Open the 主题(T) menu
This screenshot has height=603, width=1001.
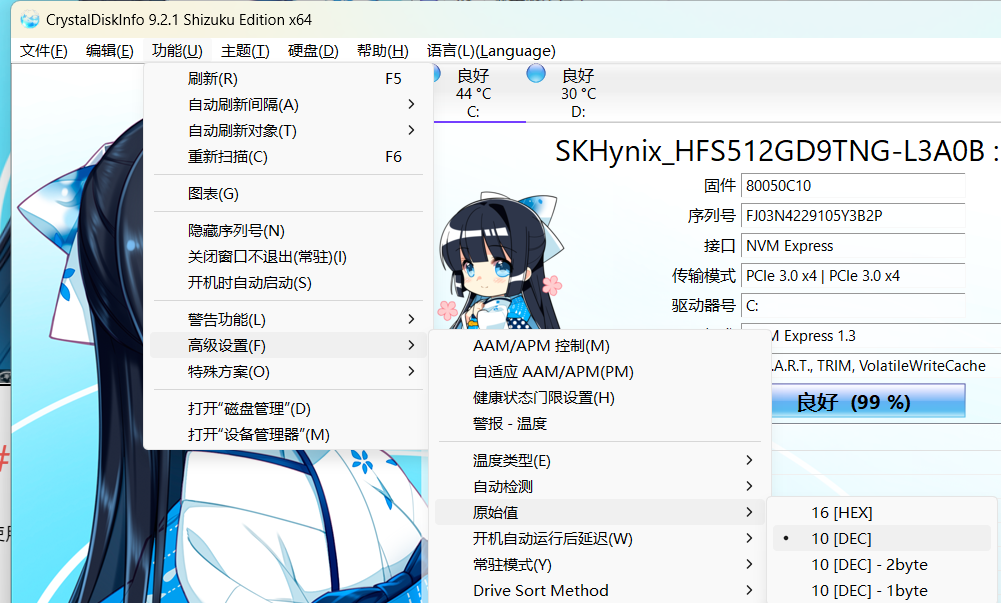(x=245, y=50)
